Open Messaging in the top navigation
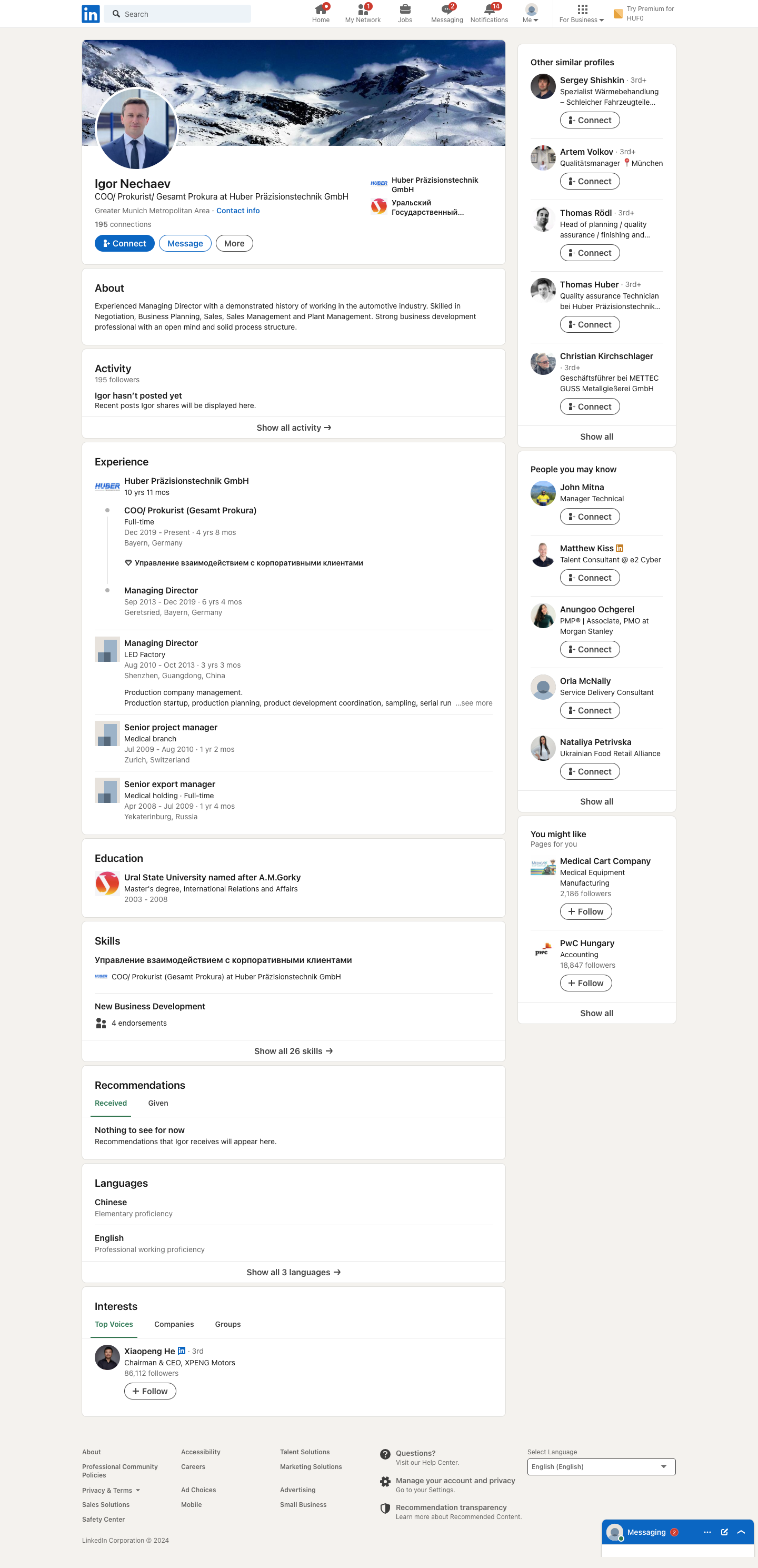 pyautogui.click(x=447, y=13)
